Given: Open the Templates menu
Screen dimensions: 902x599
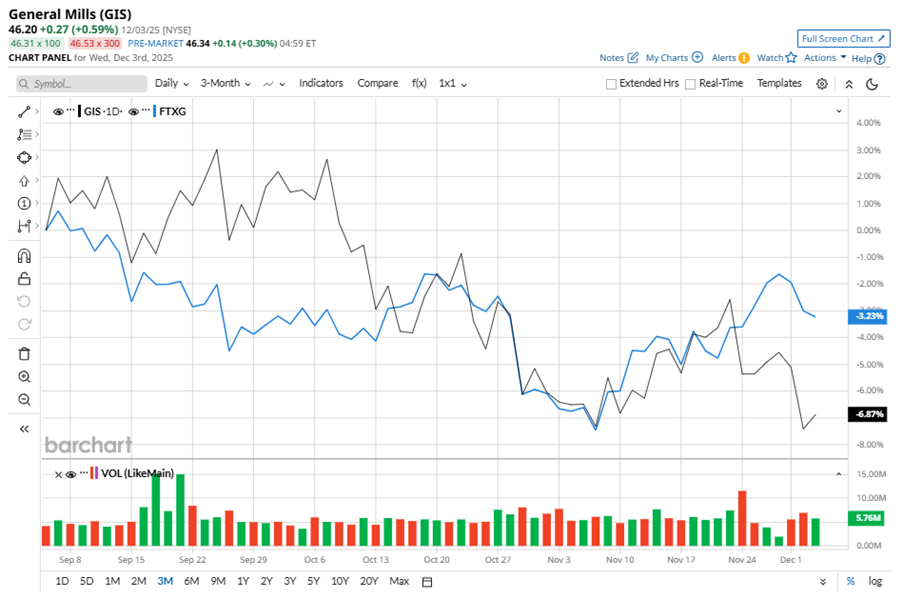Looking at the screenshot, I should click(x=779, y=83).
